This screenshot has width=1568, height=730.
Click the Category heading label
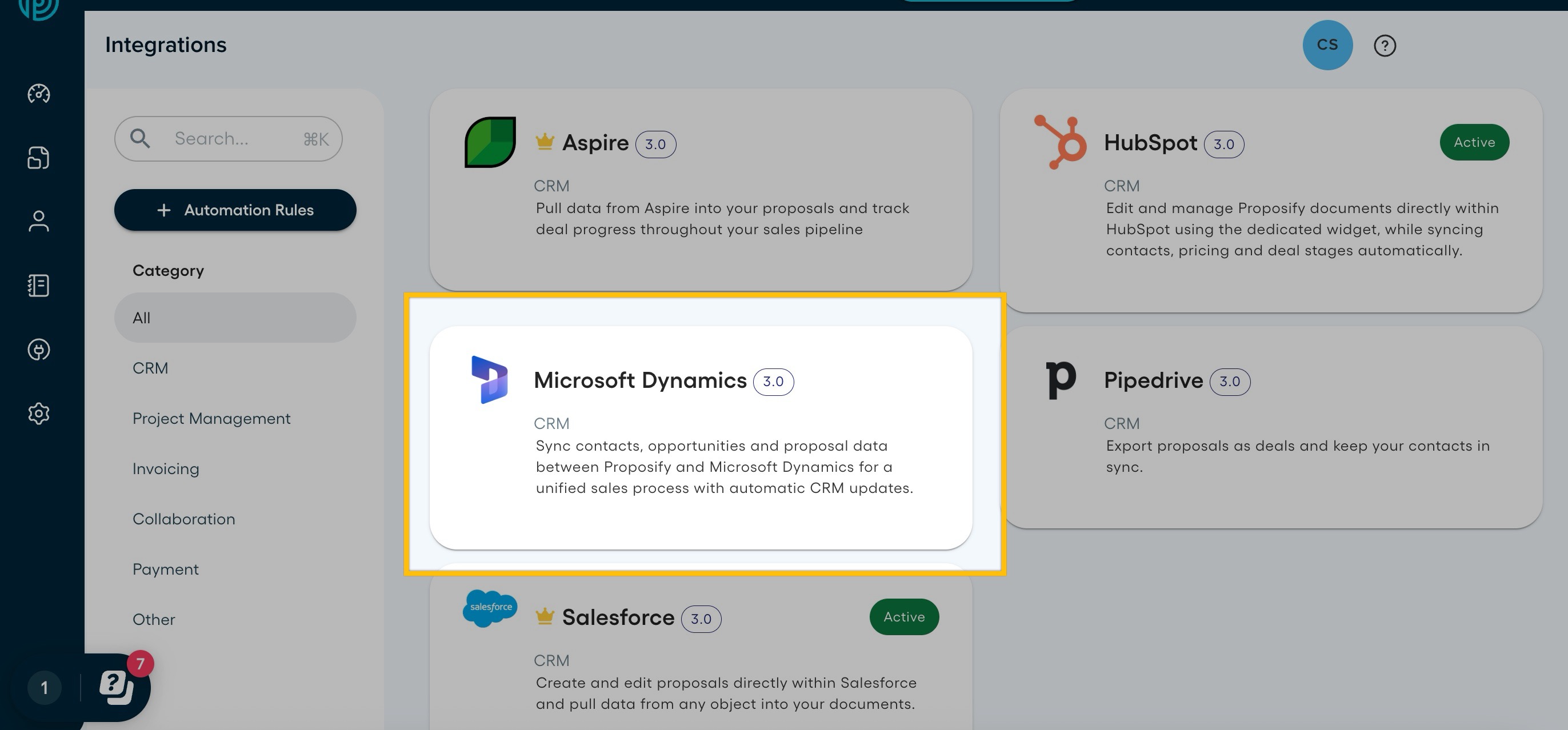tap(168, 271)
